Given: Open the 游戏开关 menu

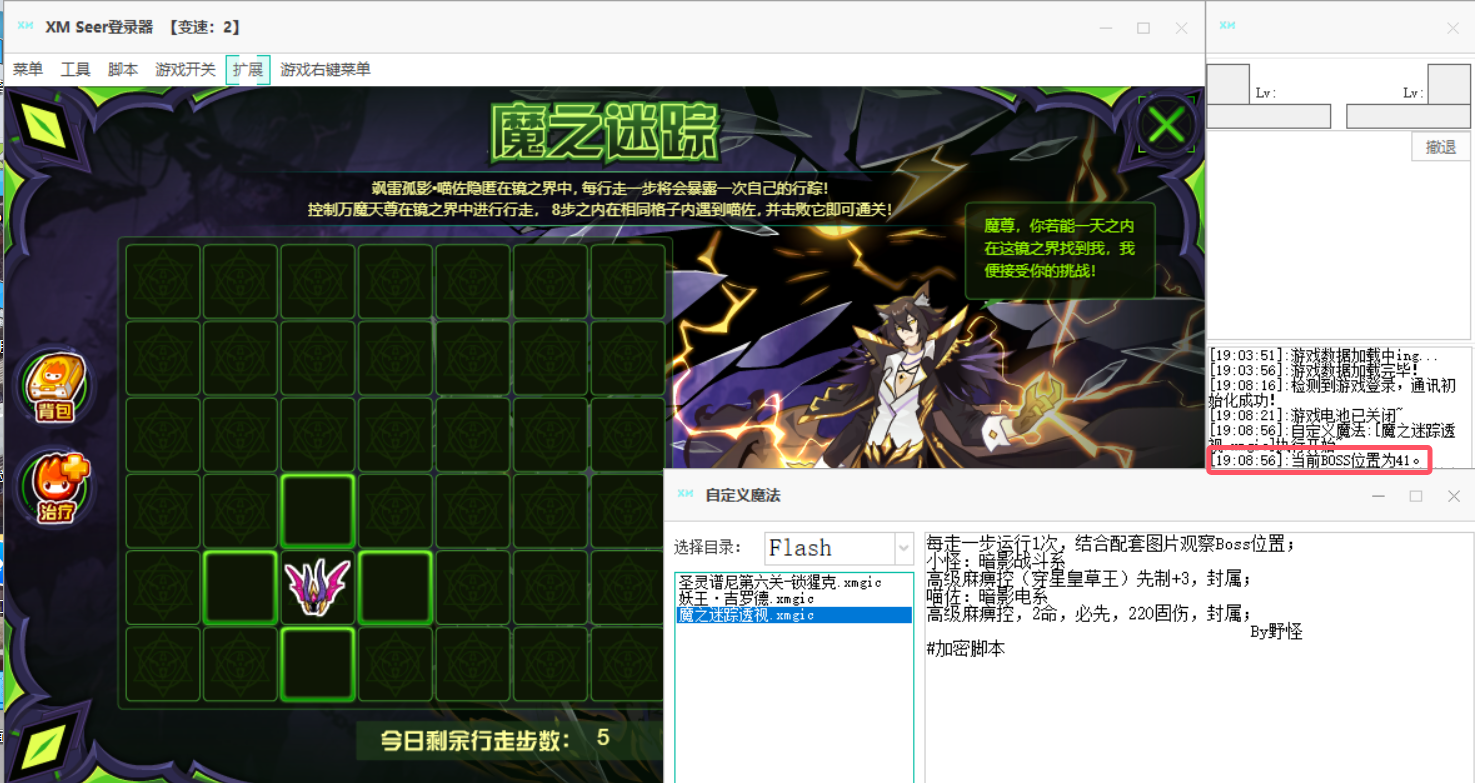Looking at the screenshot, I should coord(185,69).
